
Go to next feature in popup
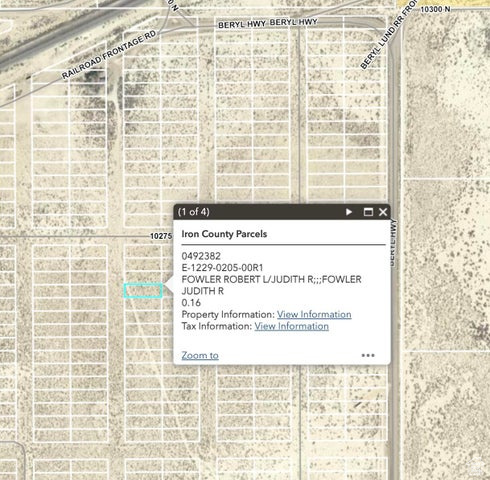coord(349,212)
